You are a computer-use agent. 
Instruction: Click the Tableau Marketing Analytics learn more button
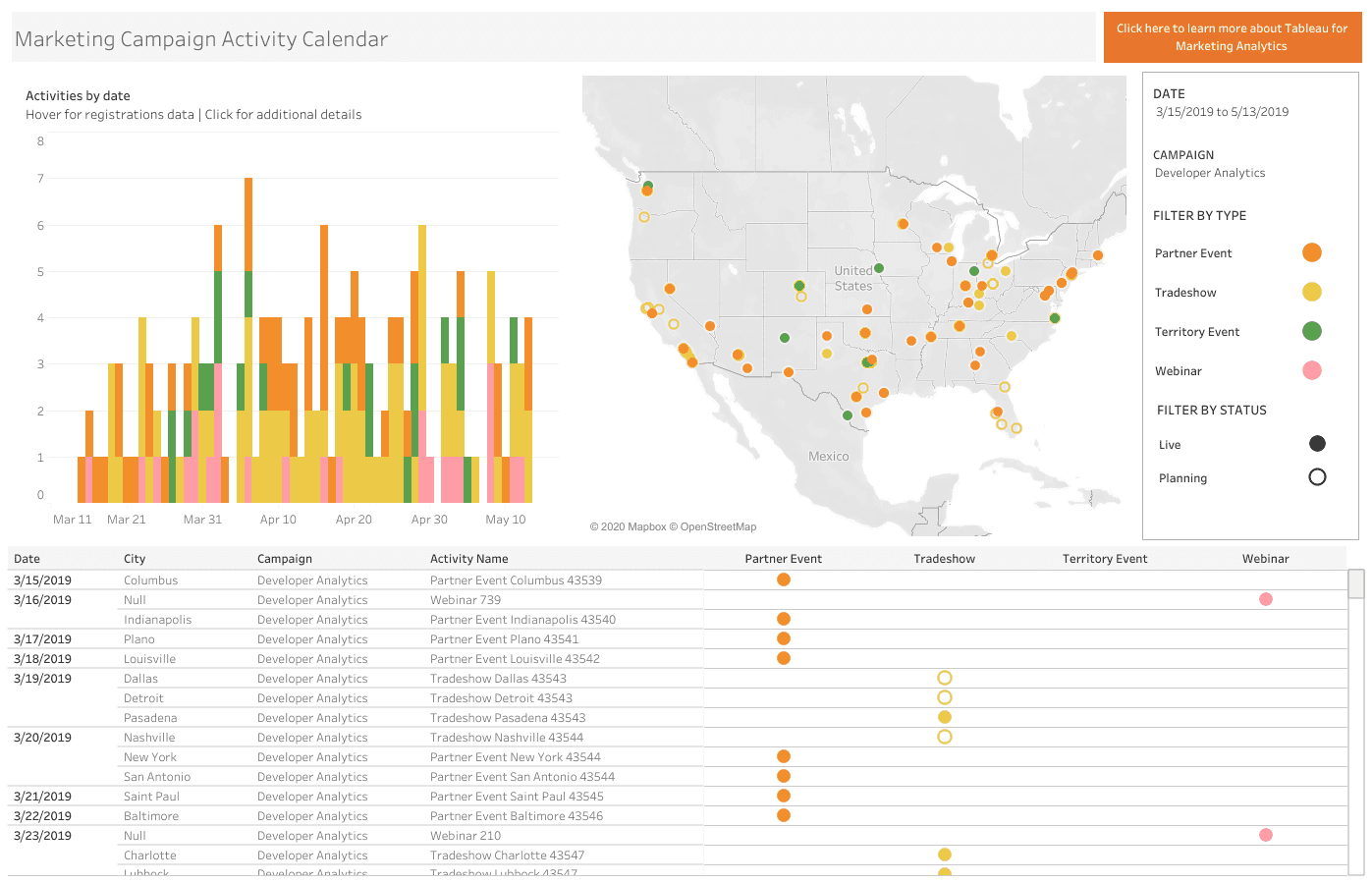[1232, 36]
